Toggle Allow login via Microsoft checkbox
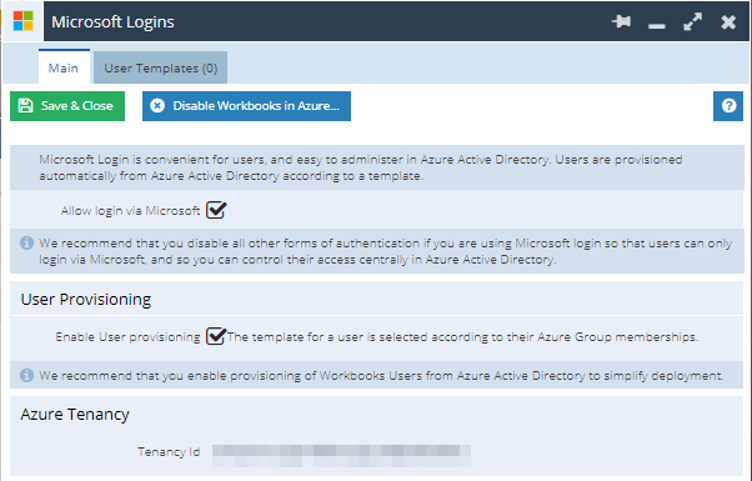 click(216, 210)
